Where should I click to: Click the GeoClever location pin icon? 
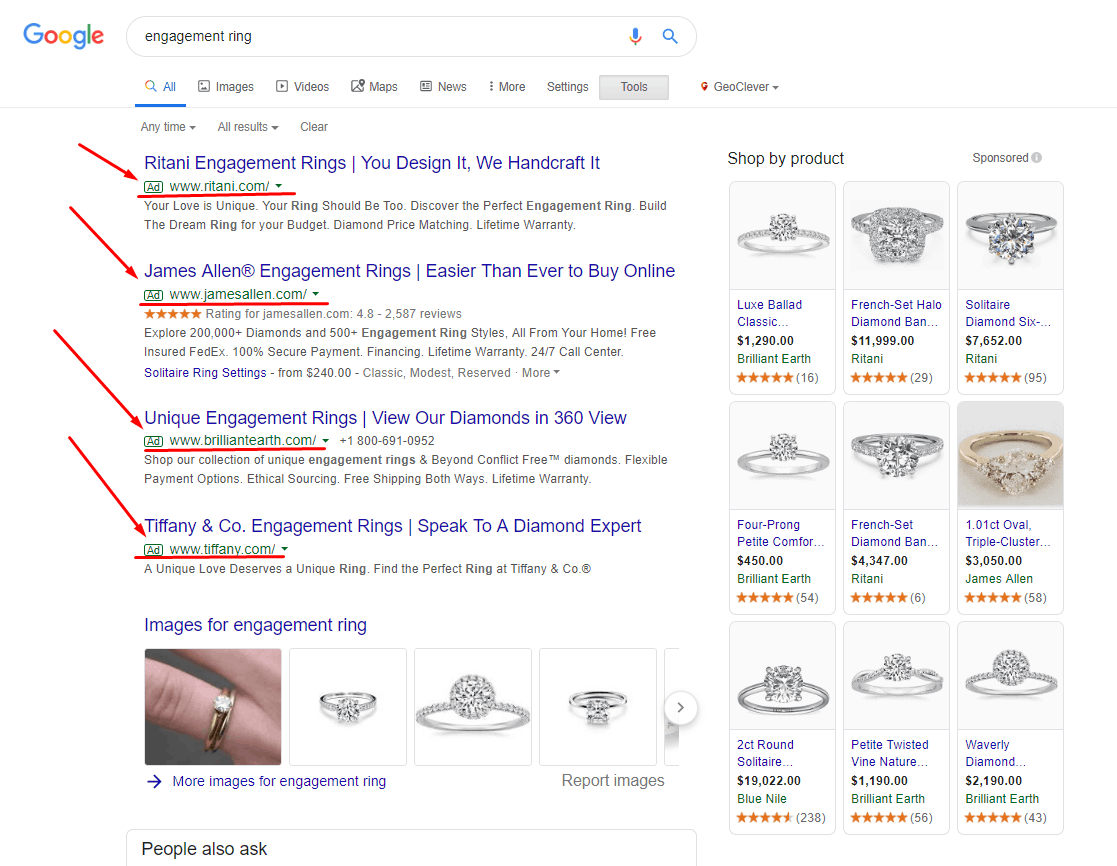point(704,87)
